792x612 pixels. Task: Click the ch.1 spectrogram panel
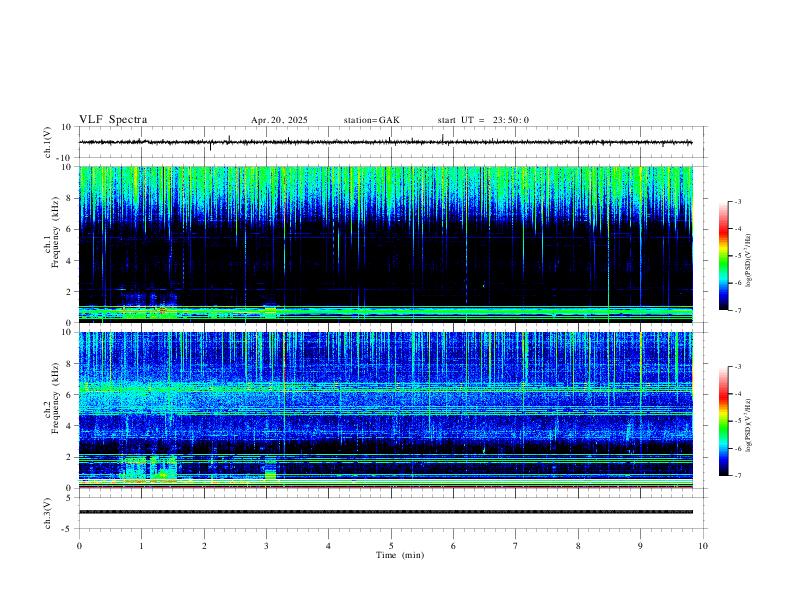point(386,244)
